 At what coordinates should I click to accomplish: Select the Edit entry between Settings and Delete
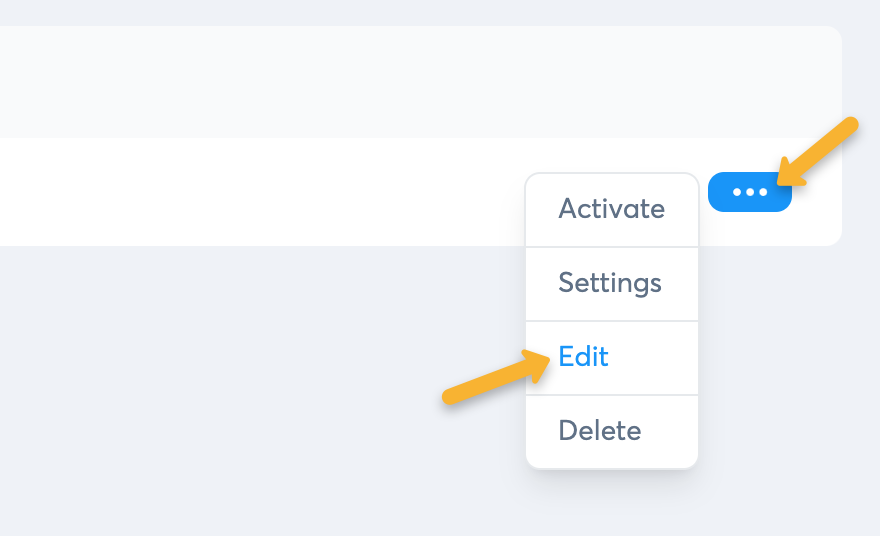tap(584, 357)
